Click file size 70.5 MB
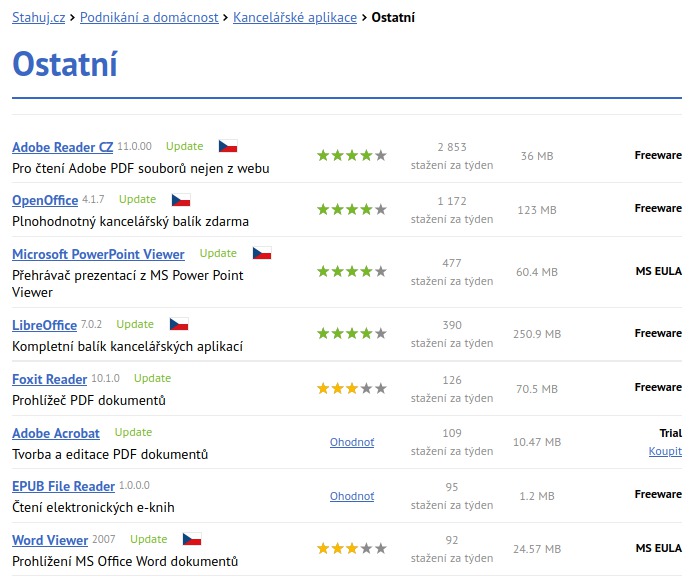Screen dimensions: 691x577 click(537, 389)
